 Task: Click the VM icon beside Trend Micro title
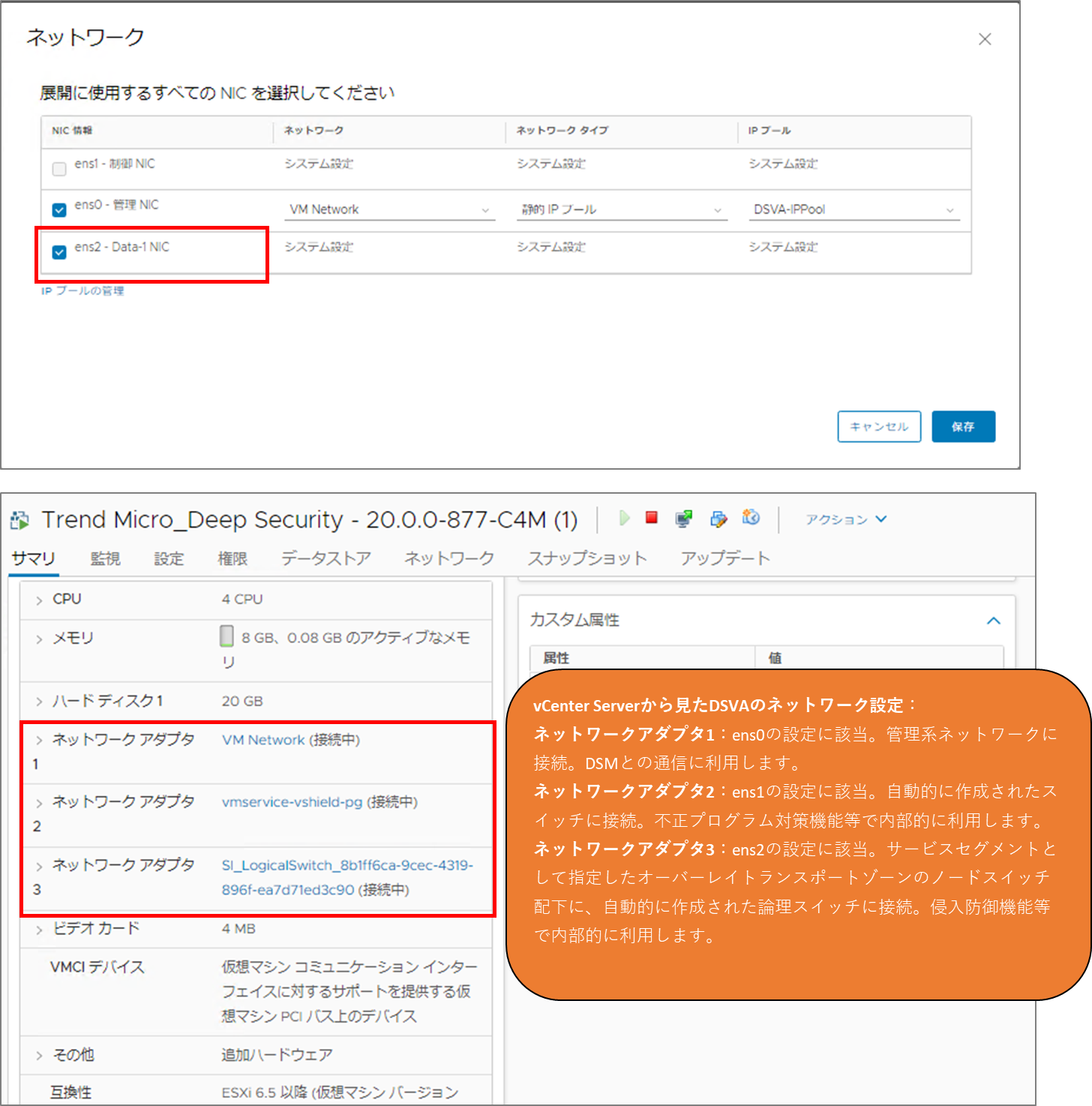(20, 520)
